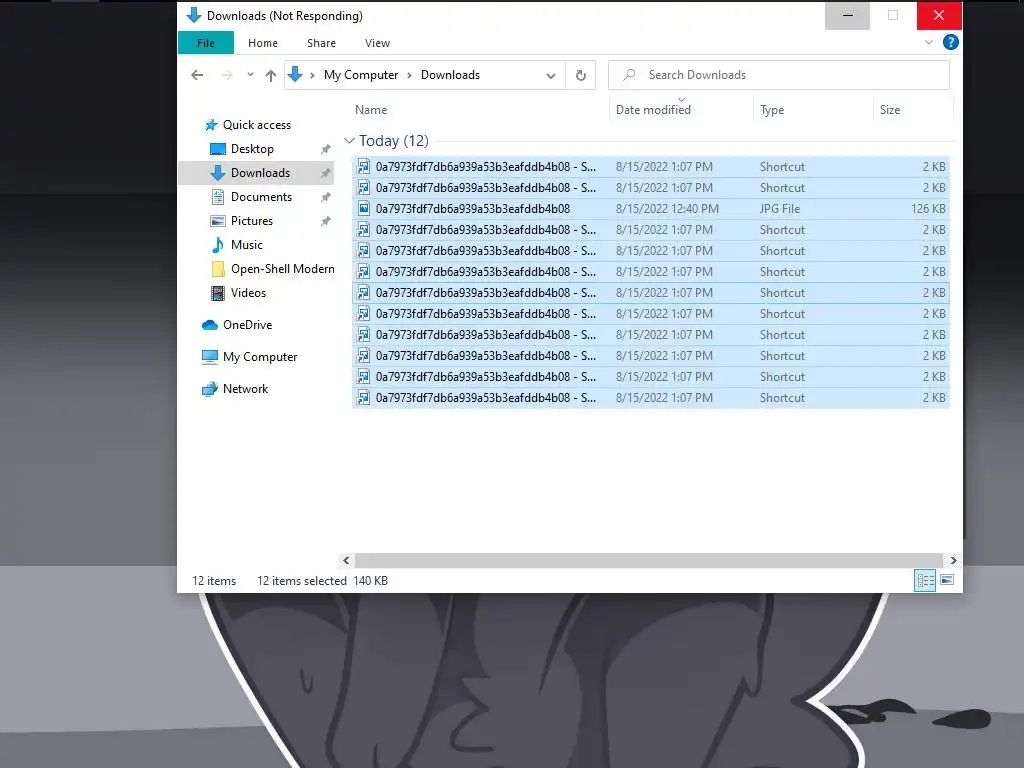Viewport: 1024px width, 768px height.
Task: Click the address bar blue download arrow icon
Action: click(x=295, y=74)
